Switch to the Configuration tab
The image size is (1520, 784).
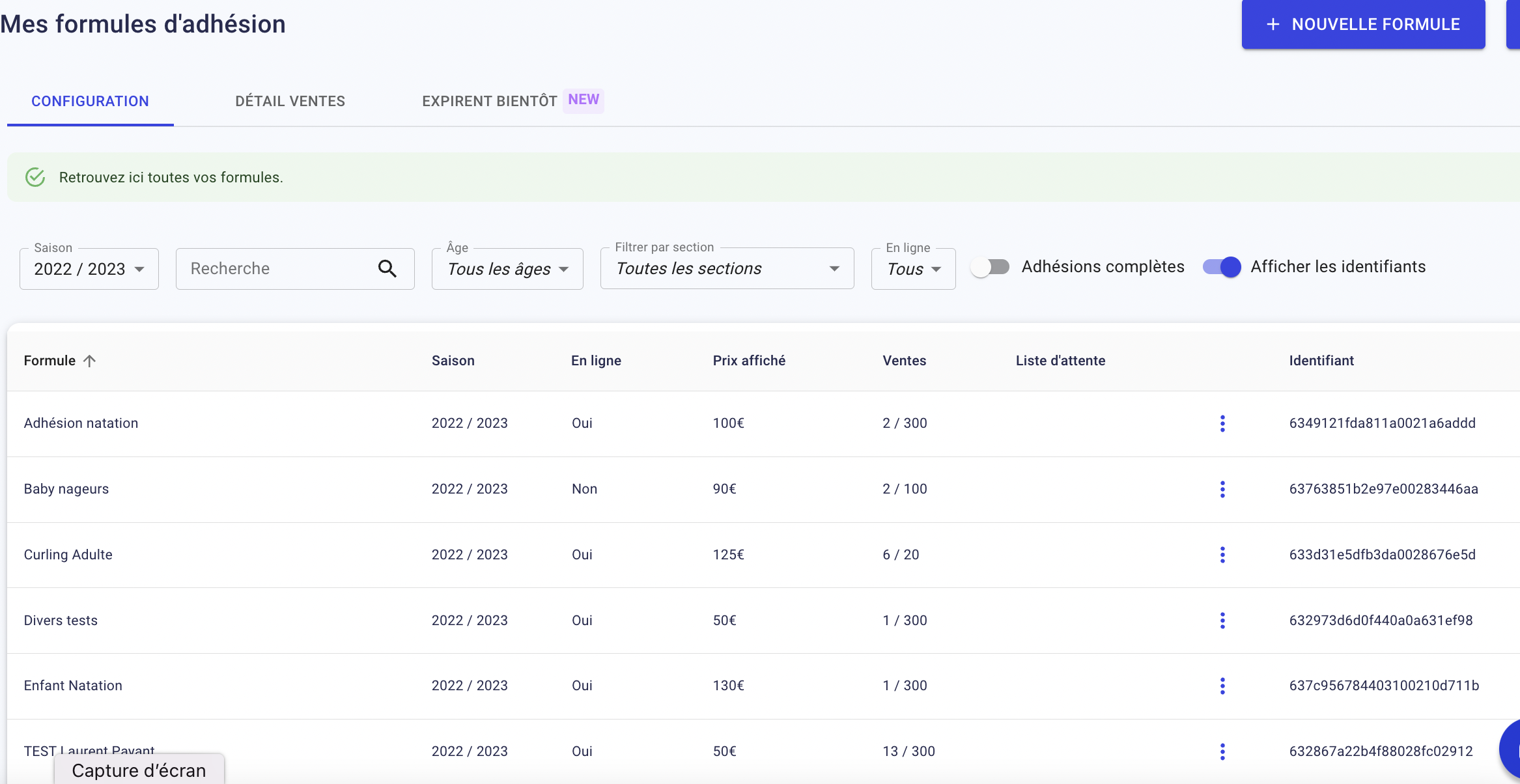coord(91,101)
